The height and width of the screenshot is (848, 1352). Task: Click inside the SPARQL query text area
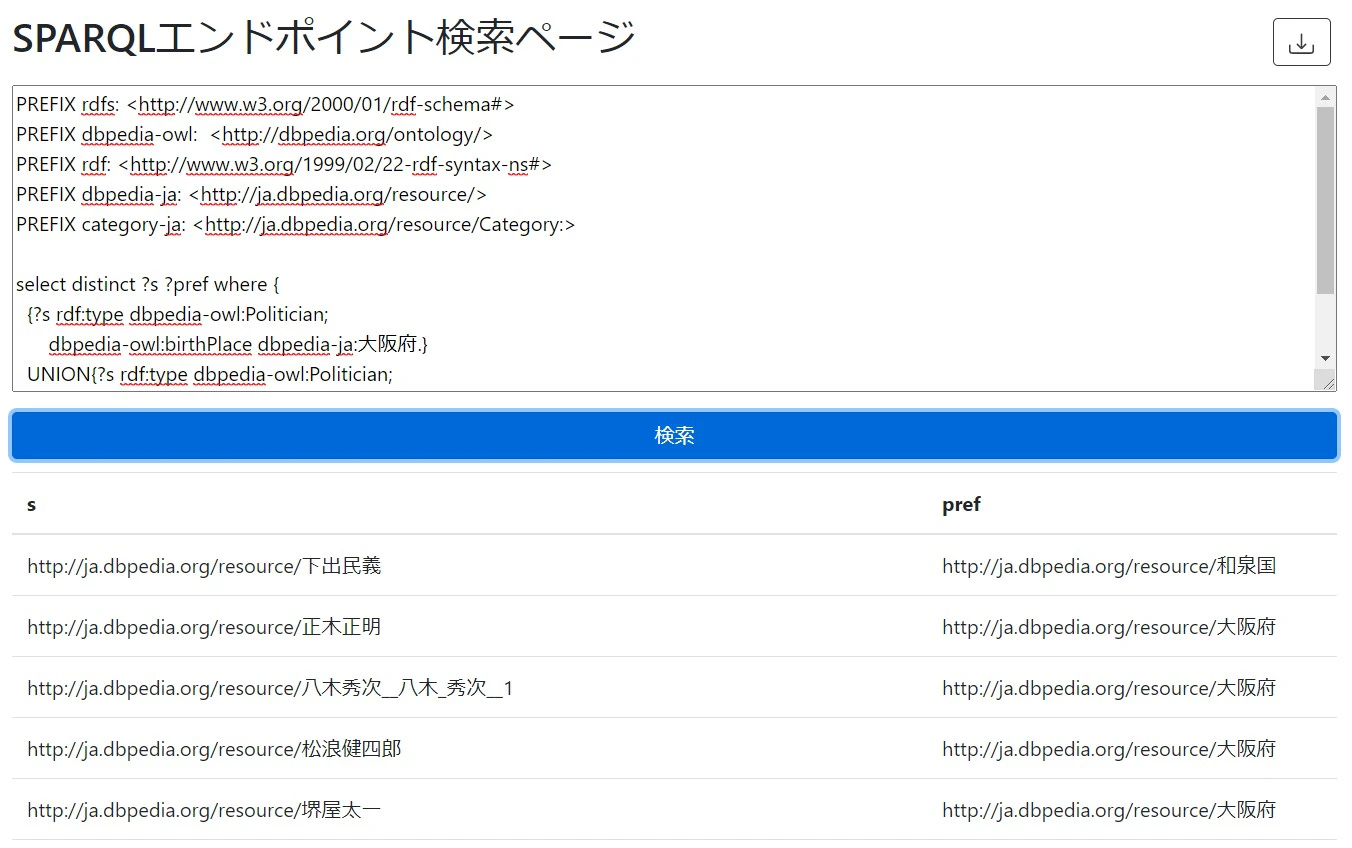point(664,238)
